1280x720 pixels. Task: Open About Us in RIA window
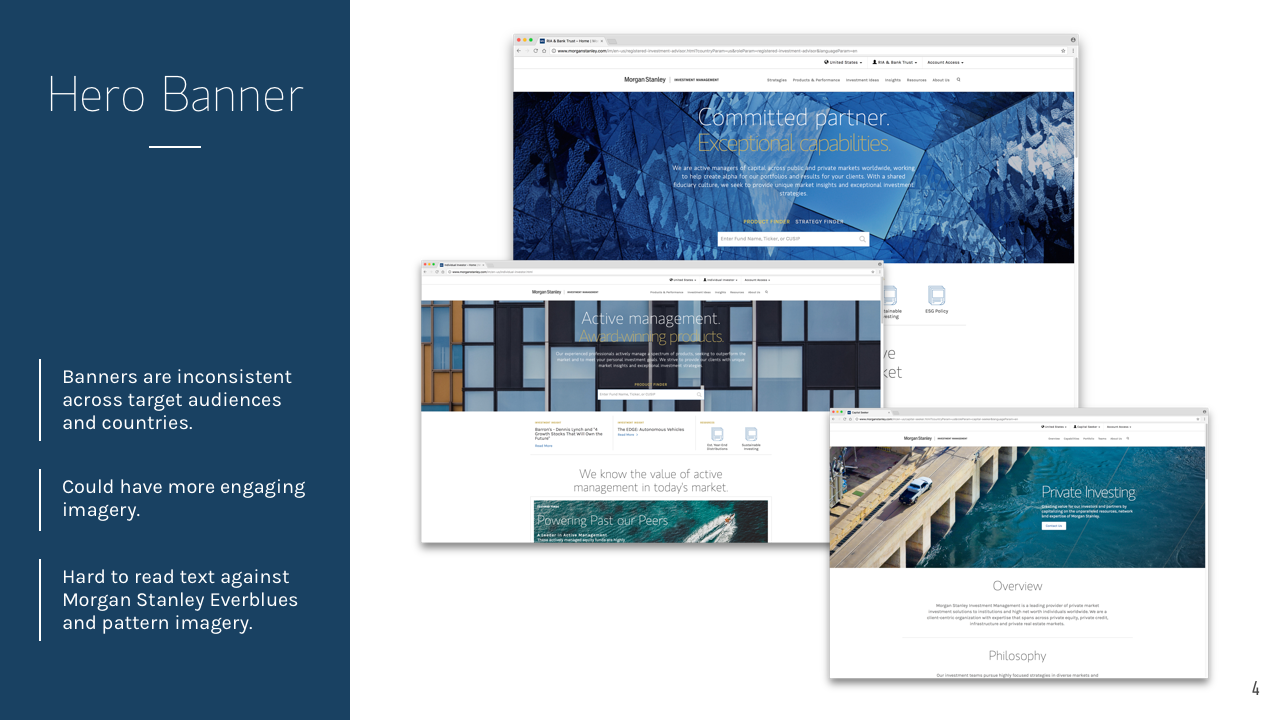[941, 79]
